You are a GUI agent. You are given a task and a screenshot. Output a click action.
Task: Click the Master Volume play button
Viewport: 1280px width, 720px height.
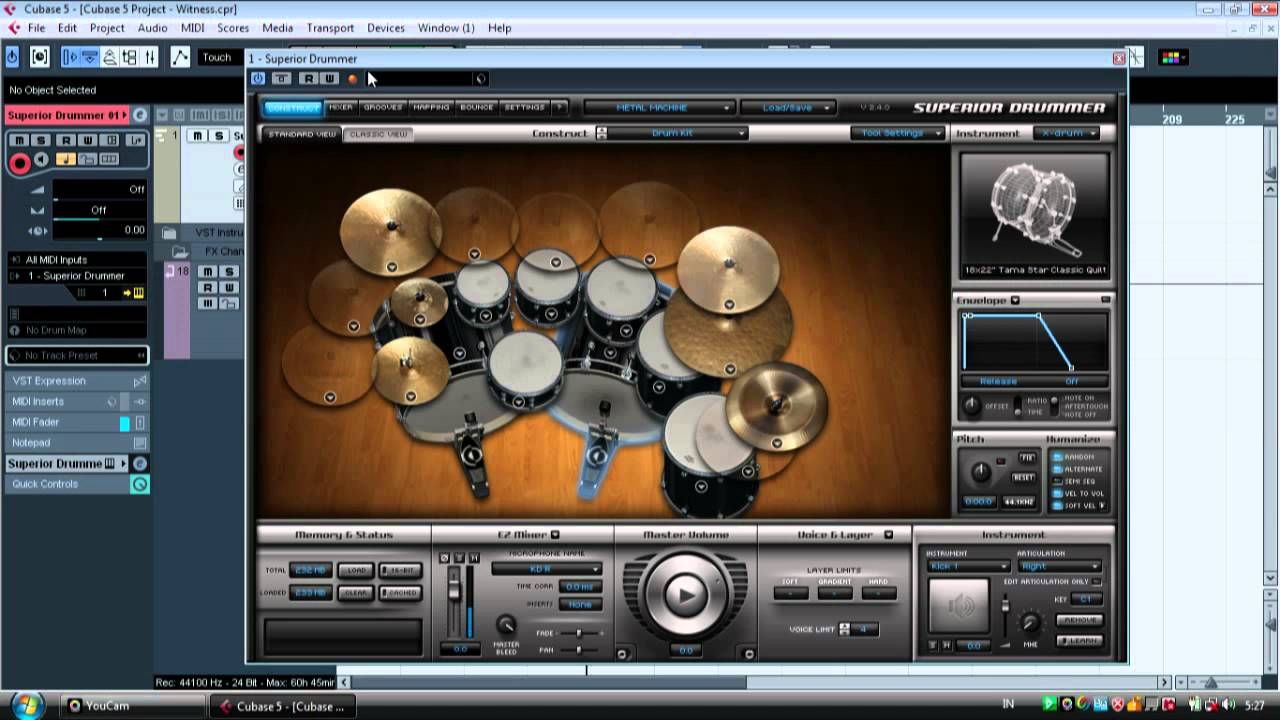pyautogui.click(x=686, y=595)
